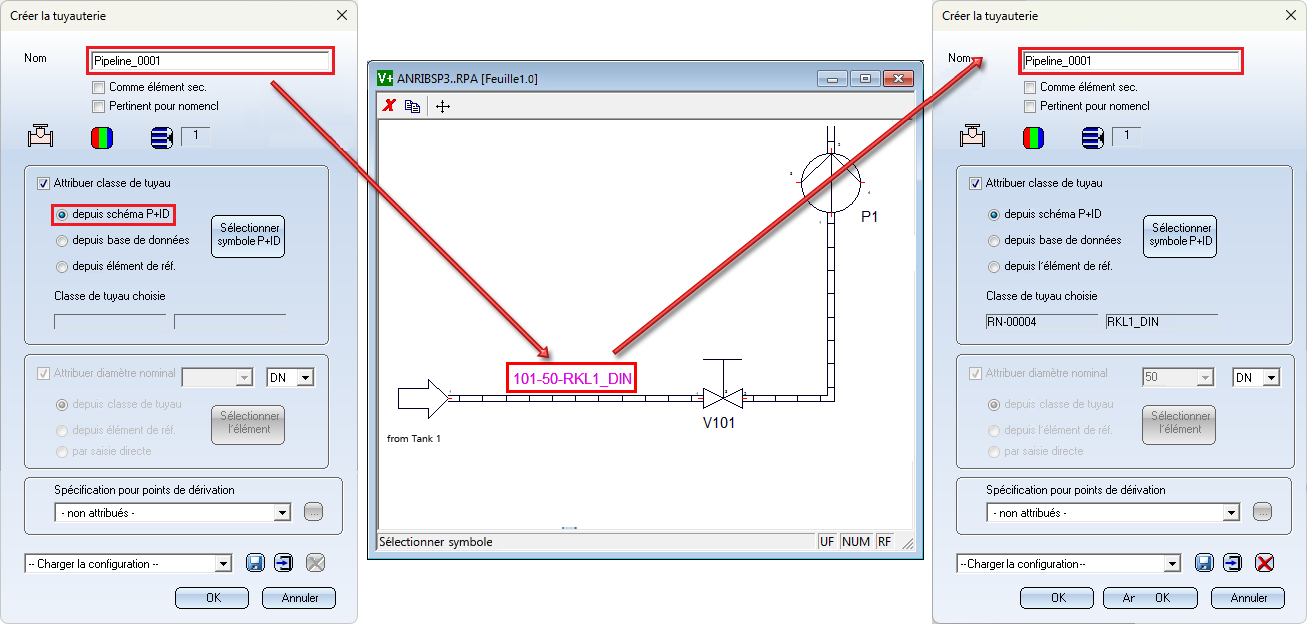The height and width of the screenshot is (624, 1307).
Task: Select depuis base de données in right dialog
Action: click(994, 240)
